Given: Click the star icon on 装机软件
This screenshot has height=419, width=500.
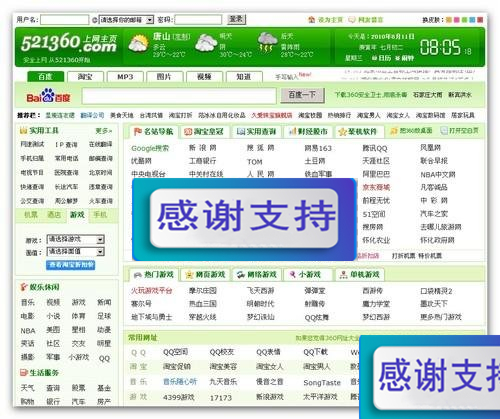Looking at the screenshot, I should point(342,132).
